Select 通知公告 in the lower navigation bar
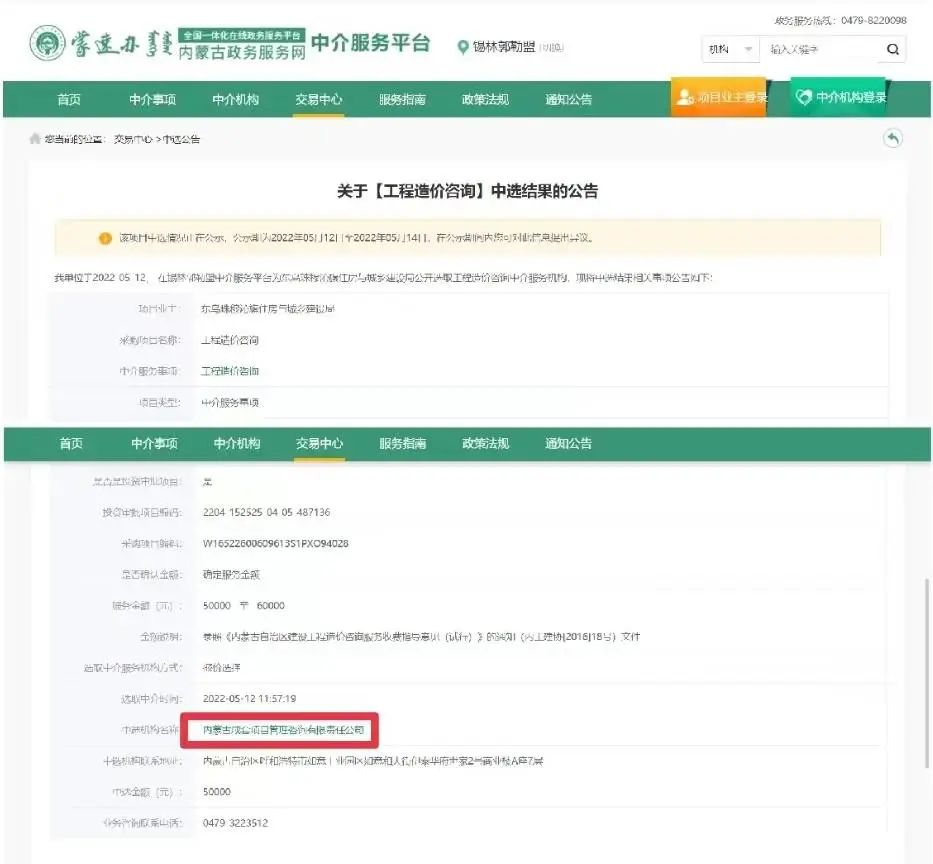Screen dimensions: 933x864 click(568, 443)
